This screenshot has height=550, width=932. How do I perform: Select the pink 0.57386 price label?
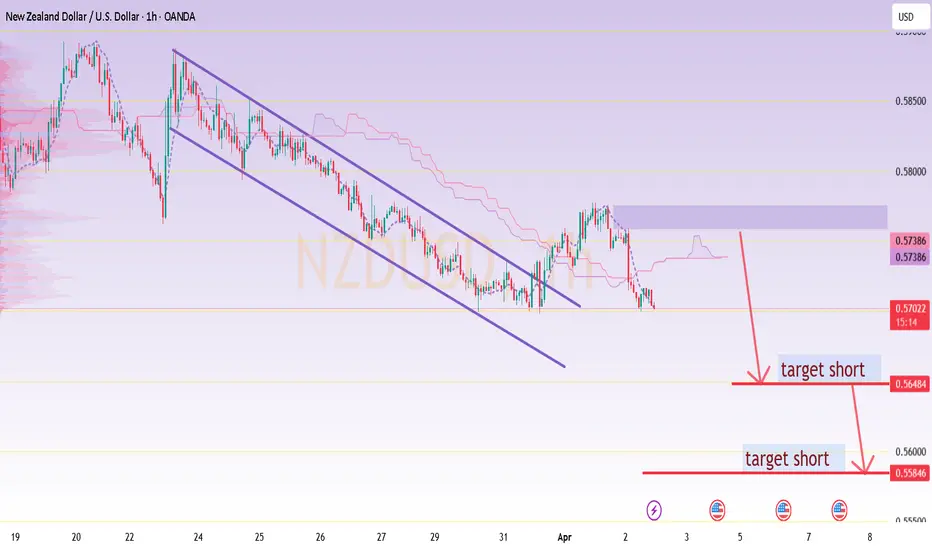[x=910, y=241]
